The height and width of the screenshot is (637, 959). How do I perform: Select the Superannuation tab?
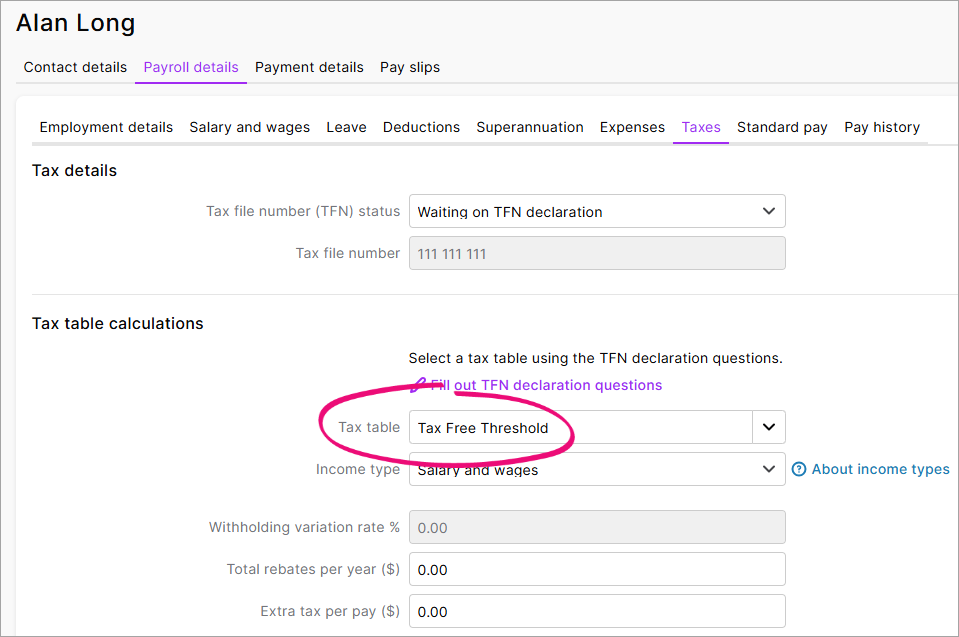point(531,127)
